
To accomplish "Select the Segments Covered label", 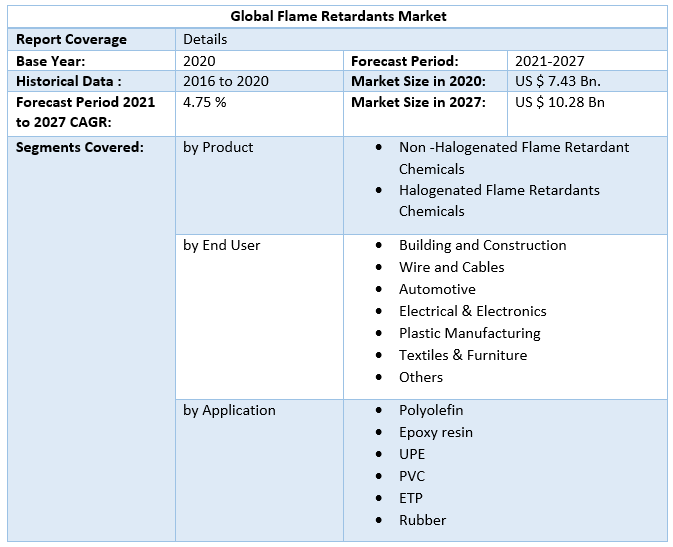I will click(x=80, y=147).
